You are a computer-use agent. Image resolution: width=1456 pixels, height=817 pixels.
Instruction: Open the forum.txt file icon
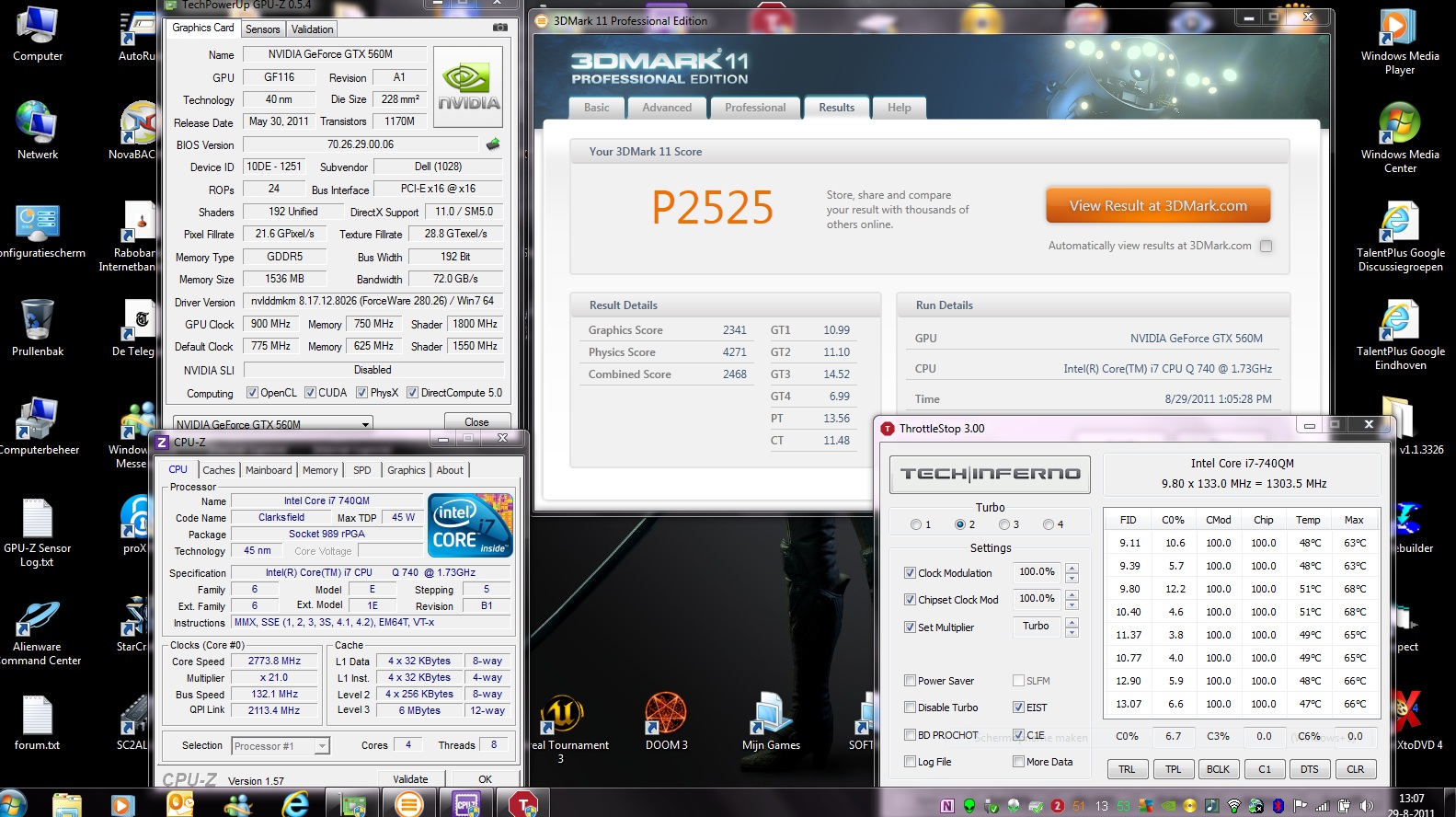pyautogui.click(x=38, y=722)
